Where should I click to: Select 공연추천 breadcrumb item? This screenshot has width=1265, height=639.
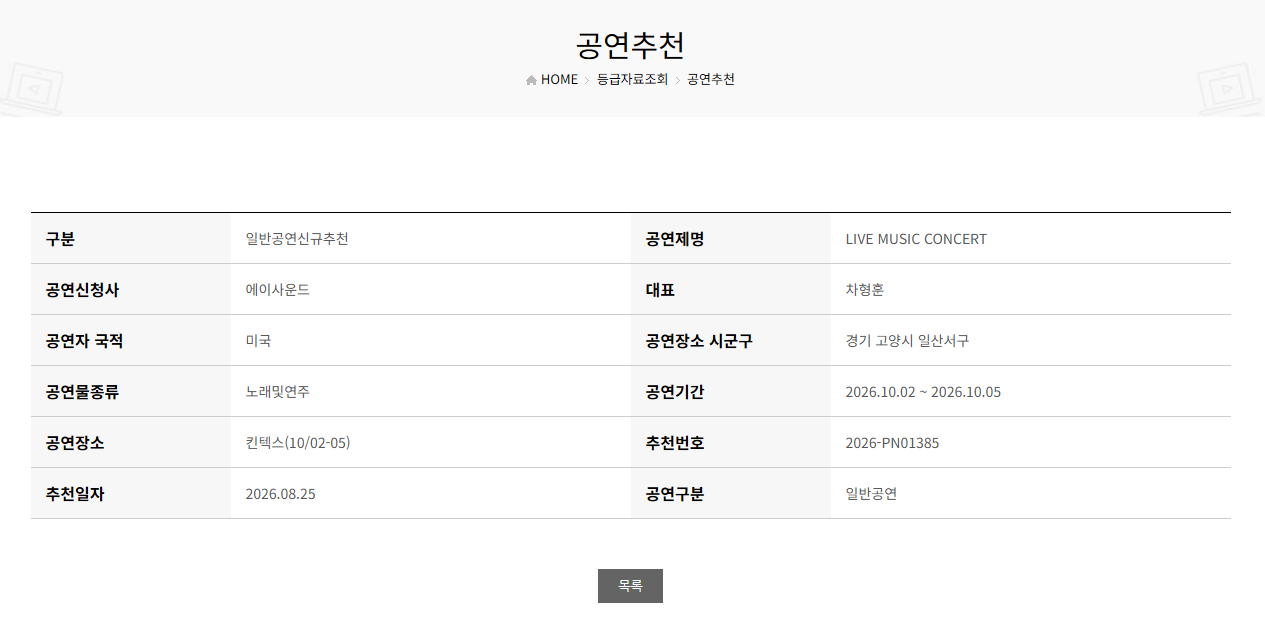[x=711, y=79]
